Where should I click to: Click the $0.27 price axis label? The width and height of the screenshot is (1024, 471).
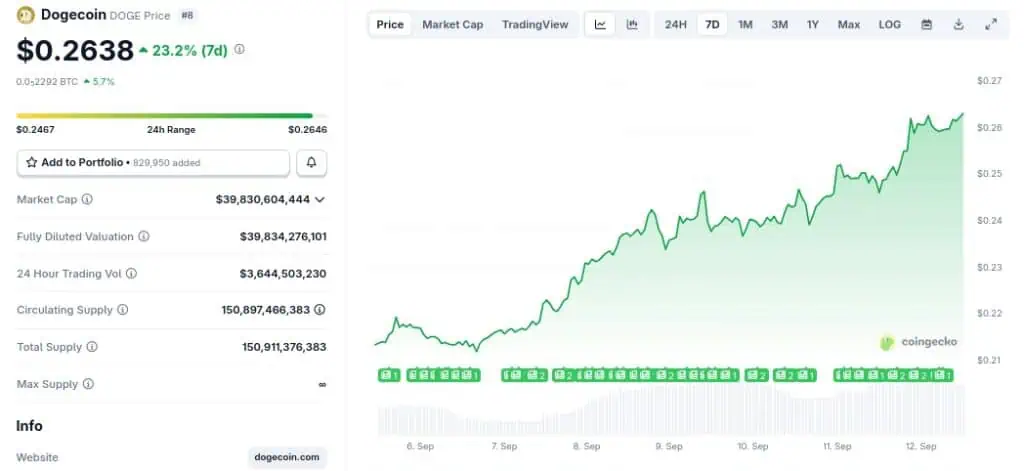[989, 80]
